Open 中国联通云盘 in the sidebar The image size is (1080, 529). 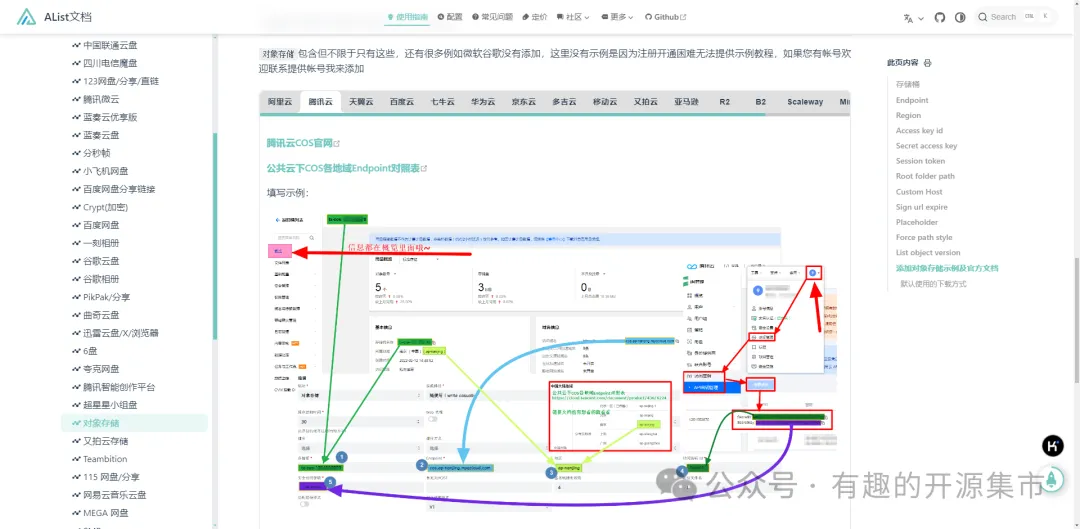pos(110,45)
